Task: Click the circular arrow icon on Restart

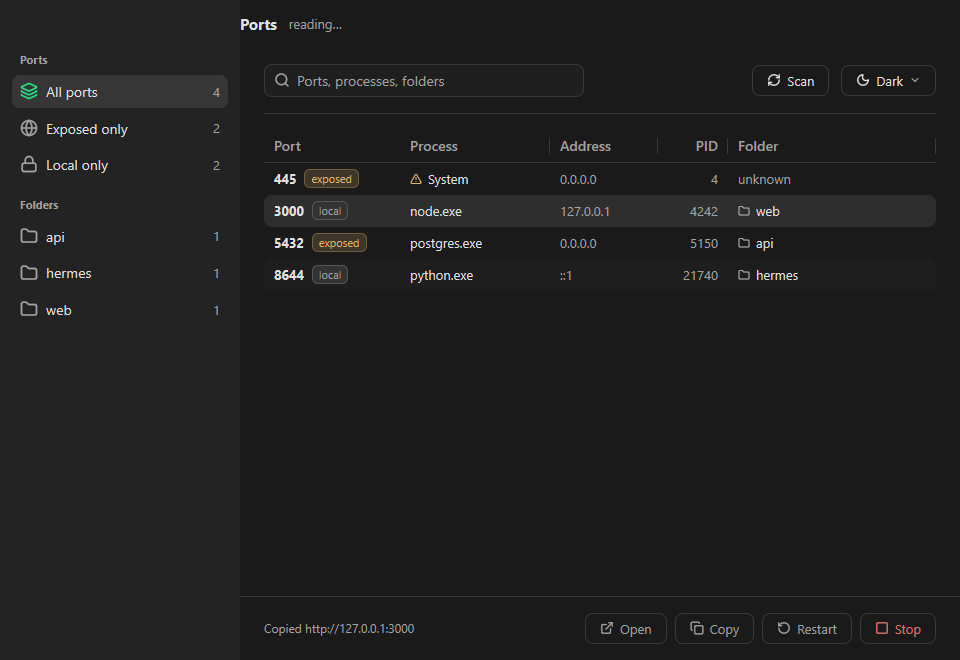Action: tap(784, 628)
